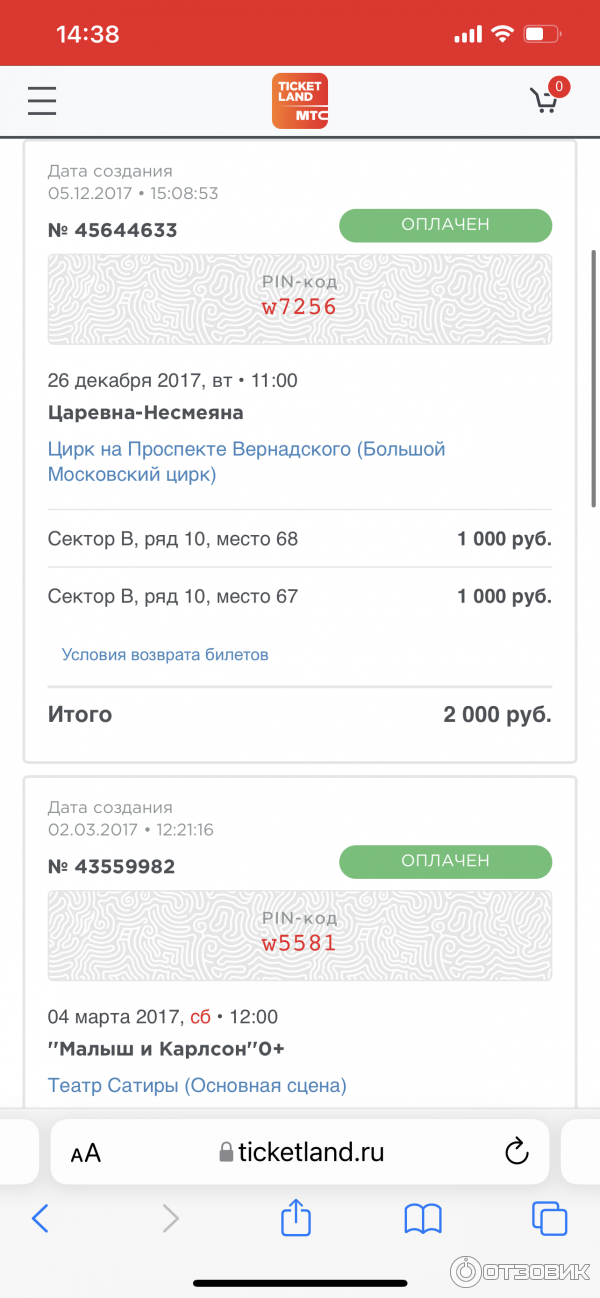Tap the Ticketland MTS logo
The width and height of the screenshot is (600, 1298).
coord(300,101)
